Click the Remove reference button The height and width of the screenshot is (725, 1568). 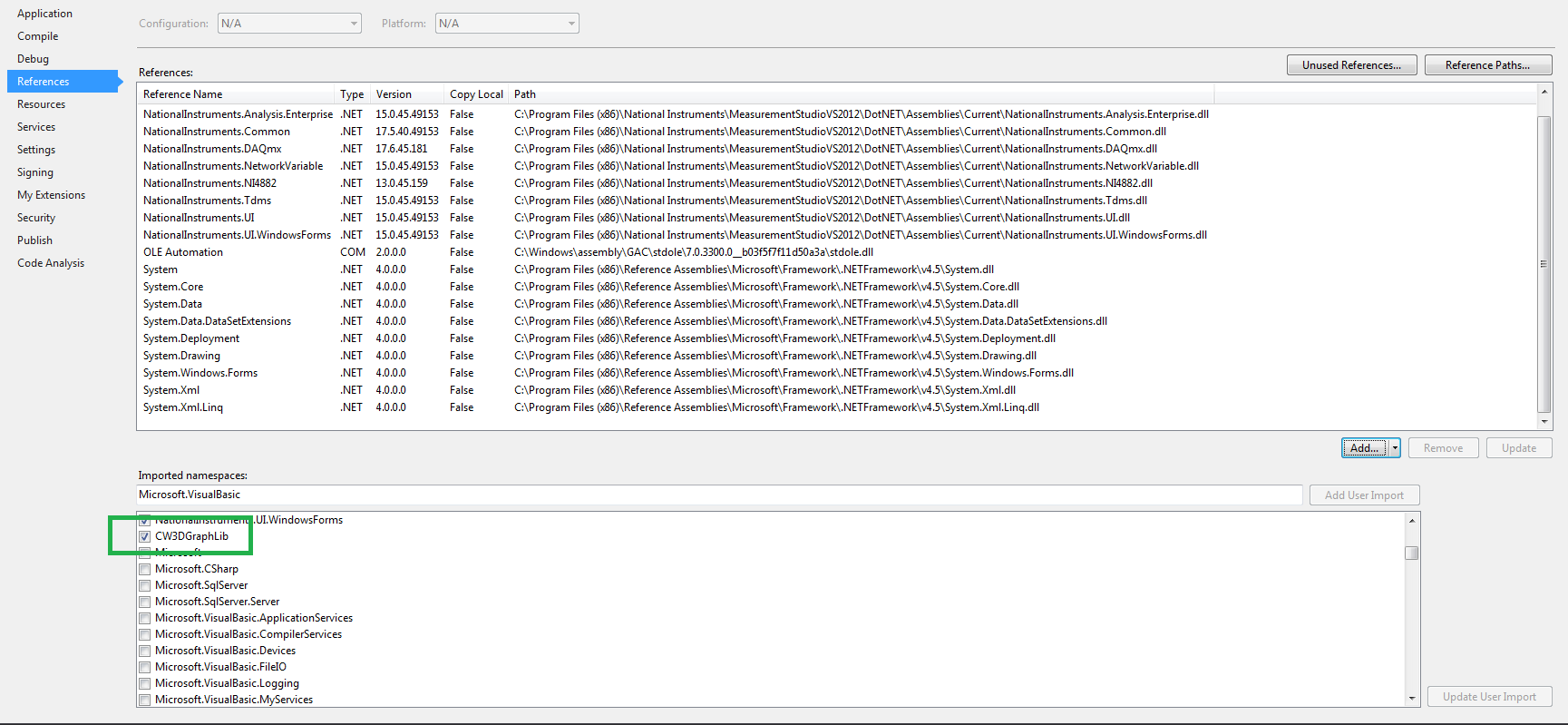[1443, 448]
